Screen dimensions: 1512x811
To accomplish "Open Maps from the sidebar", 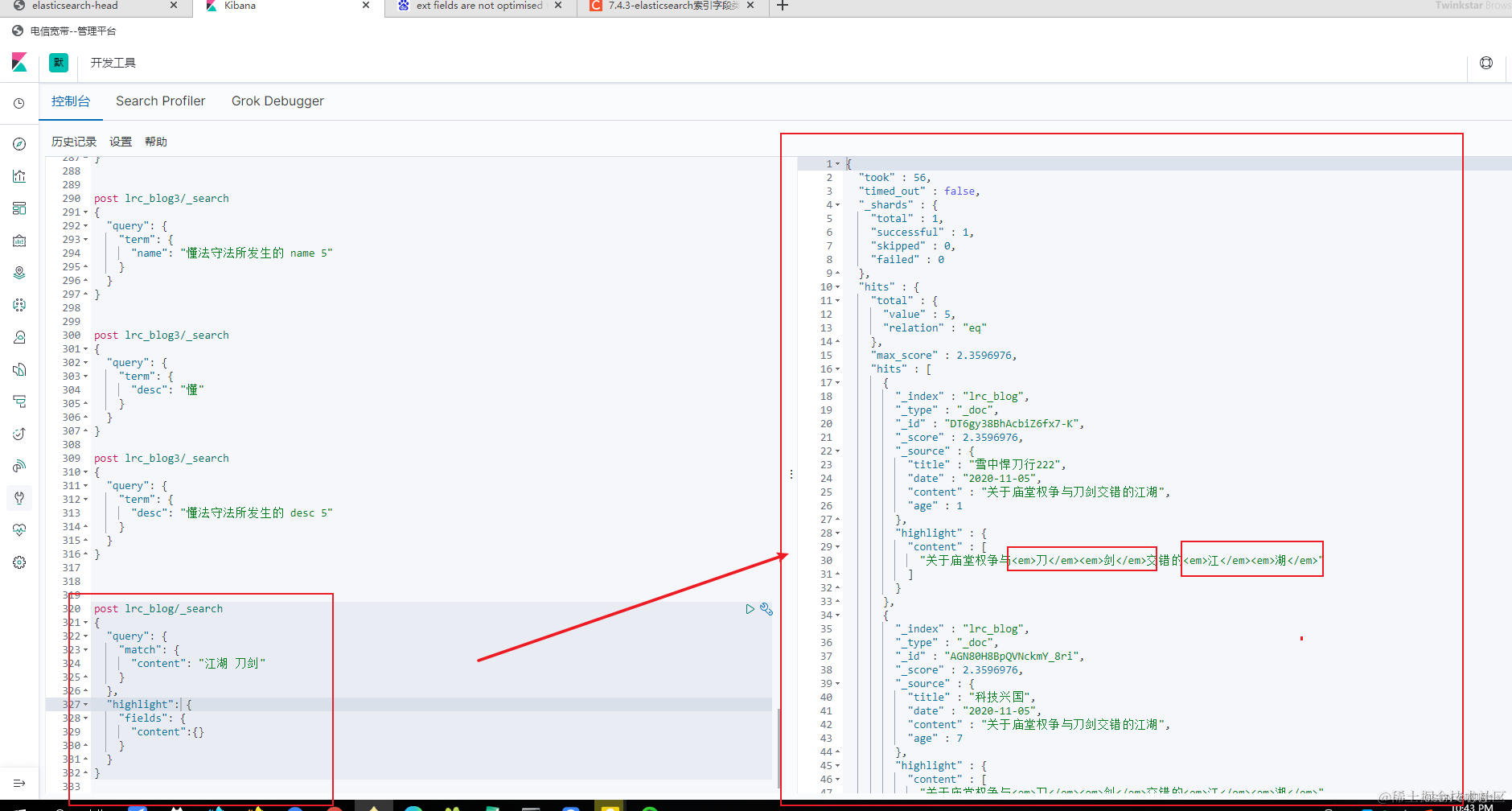I will [x=19, y=273].
